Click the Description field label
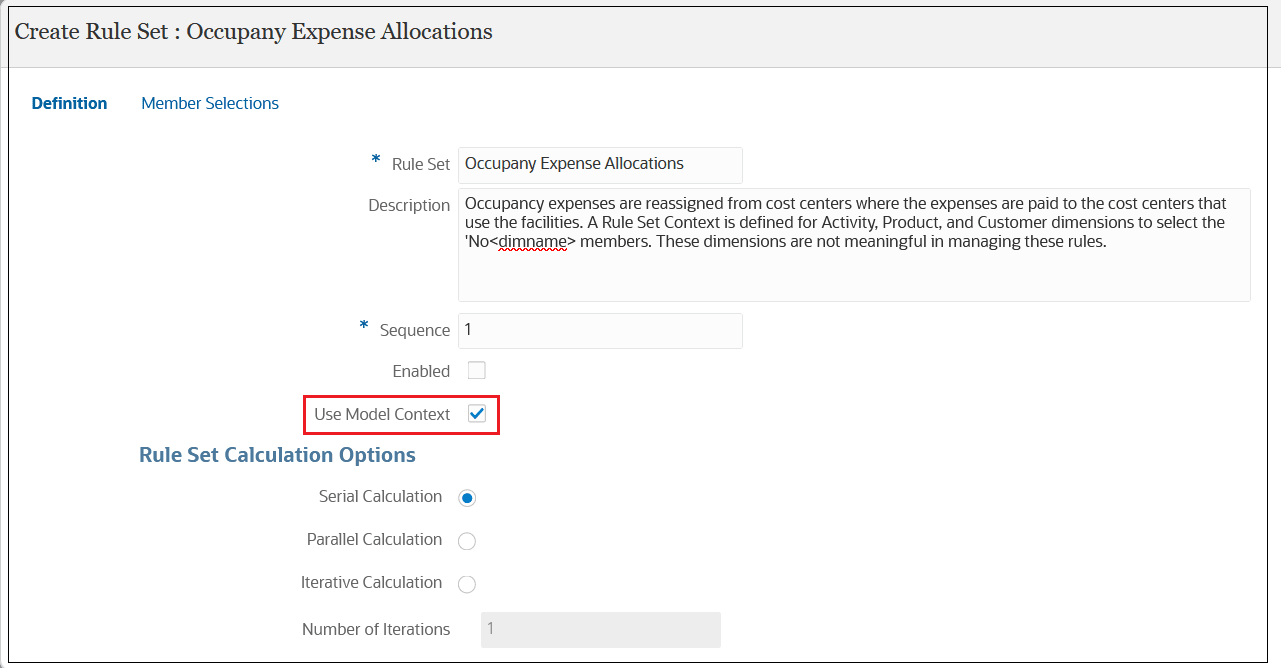Image resolution: width=1281 pixels, height=668 pixels. click(409, 204)
